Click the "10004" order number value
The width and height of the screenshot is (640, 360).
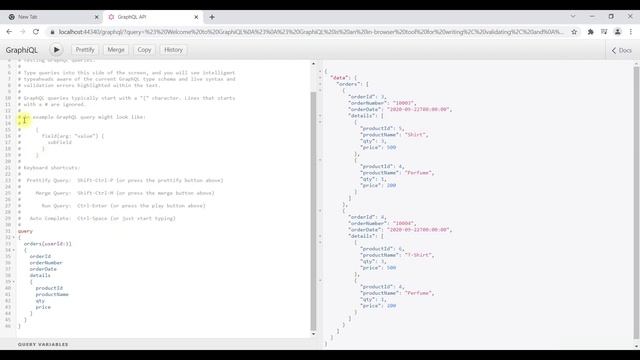[x=404, y=224]
